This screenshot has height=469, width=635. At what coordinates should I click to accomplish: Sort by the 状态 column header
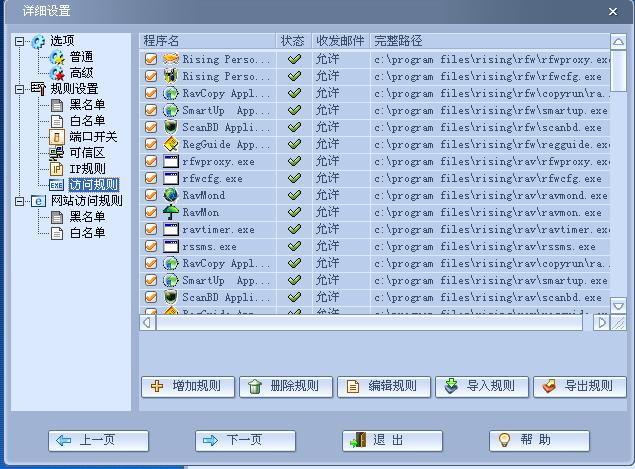[294, 41]
